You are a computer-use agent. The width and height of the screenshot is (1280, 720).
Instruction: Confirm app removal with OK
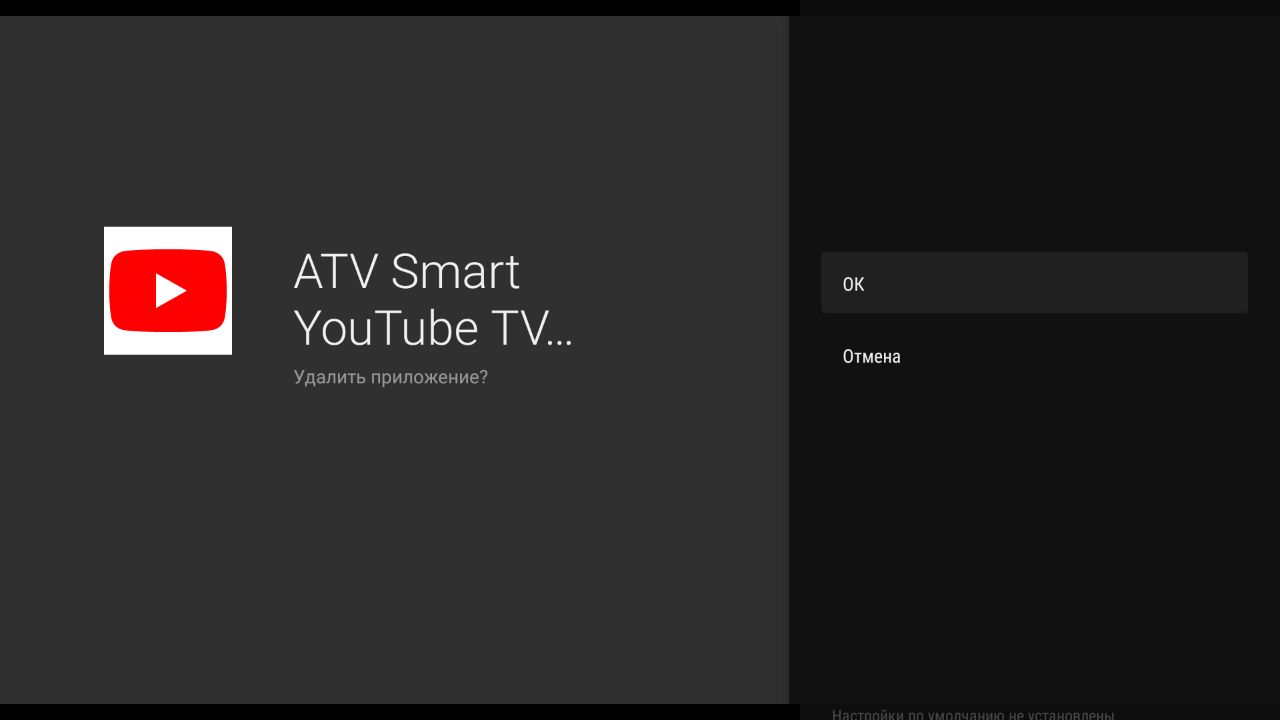1034,283
